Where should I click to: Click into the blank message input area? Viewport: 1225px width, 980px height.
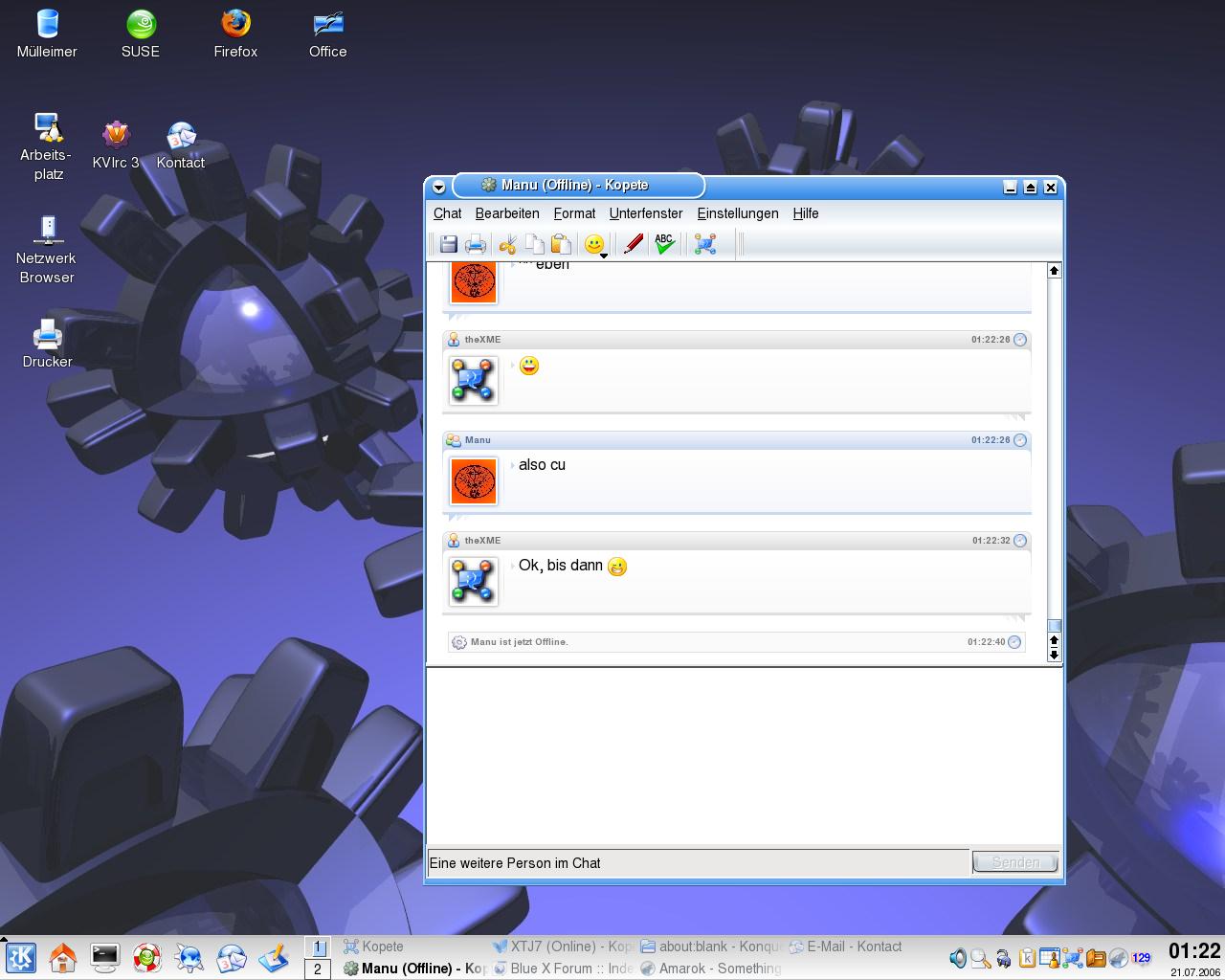744,756
